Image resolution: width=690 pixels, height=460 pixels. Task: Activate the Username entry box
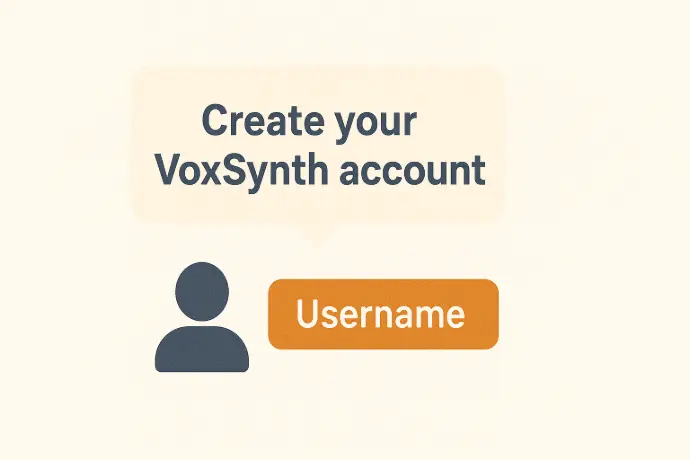coord(383,314)
